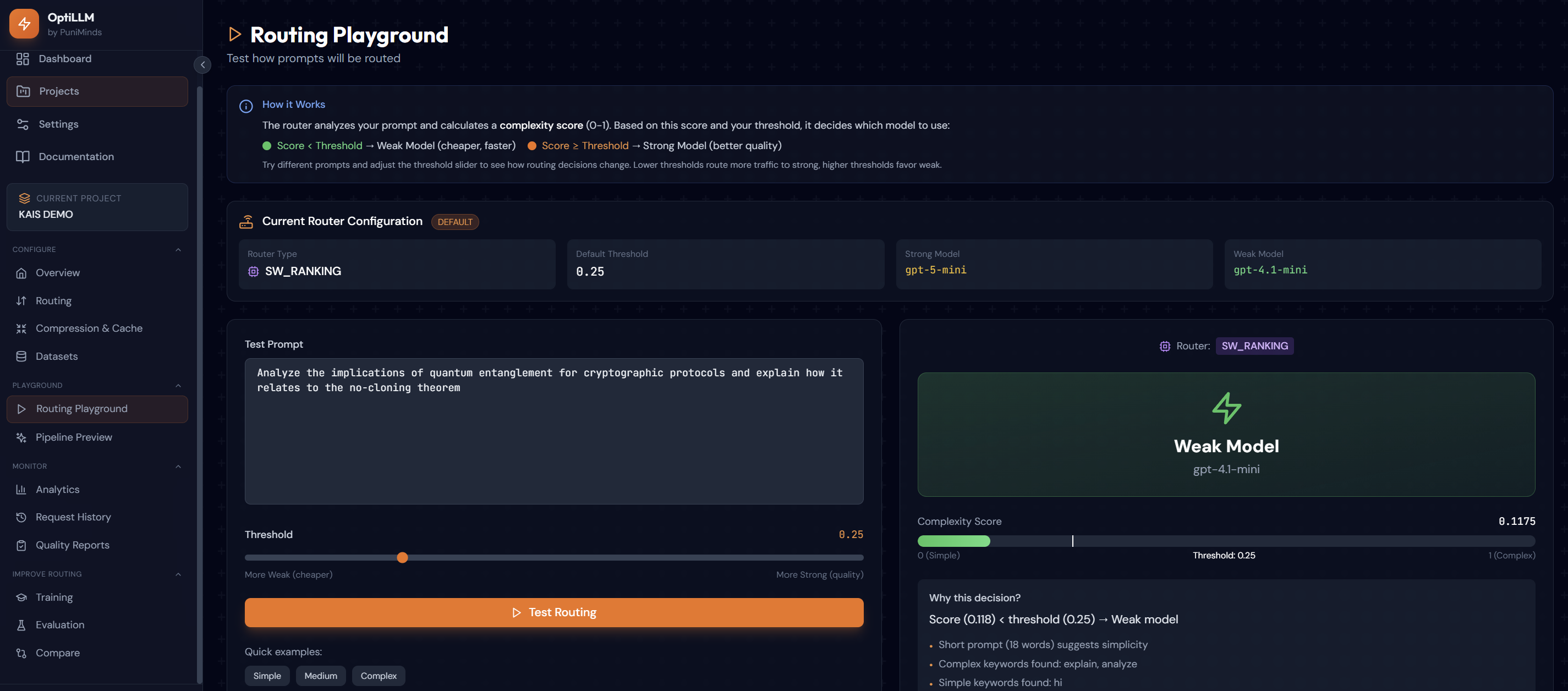Viewport: 1568px width, 691px height.
Task: Collapse the Playground section chevron
Action: [178, 385]
